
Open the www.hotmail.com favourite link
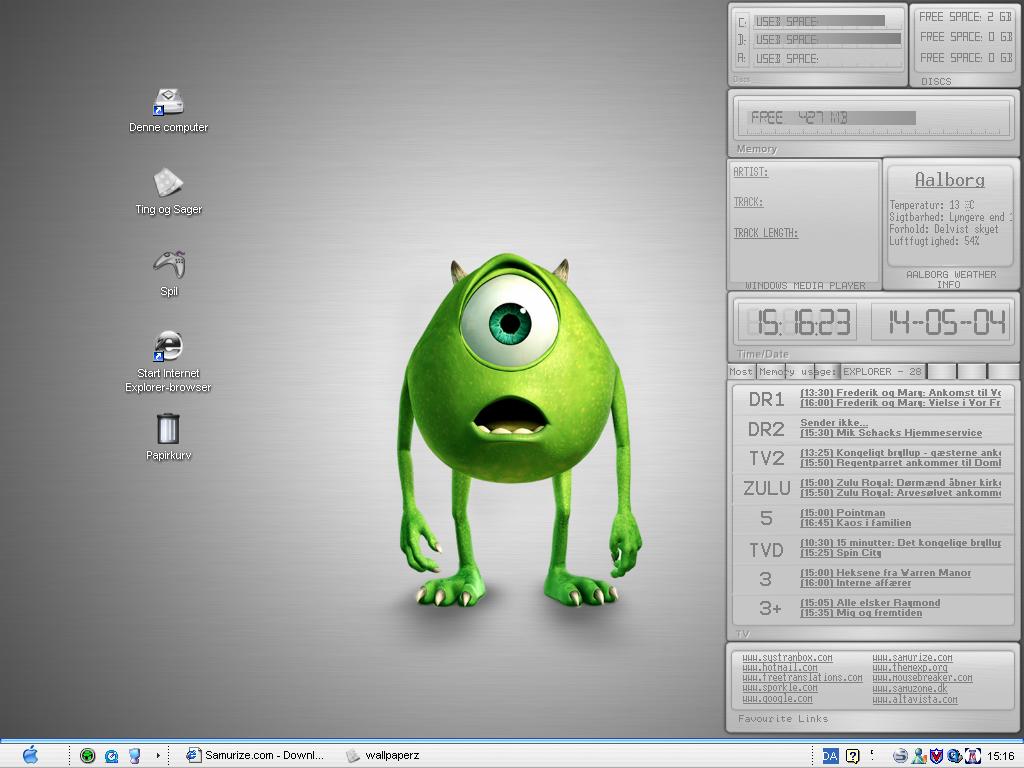(x=780, y=667)
